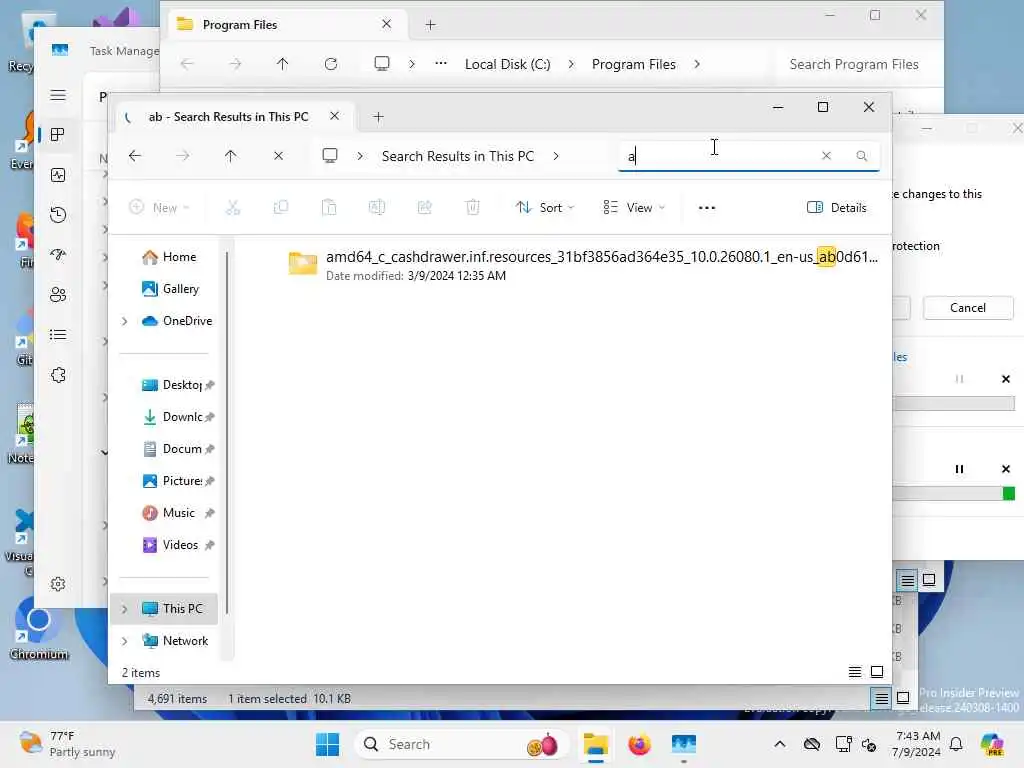Click the Copy toolbar icon
Viewport: 1024px width, 768px height.
(x=281, y=208)
